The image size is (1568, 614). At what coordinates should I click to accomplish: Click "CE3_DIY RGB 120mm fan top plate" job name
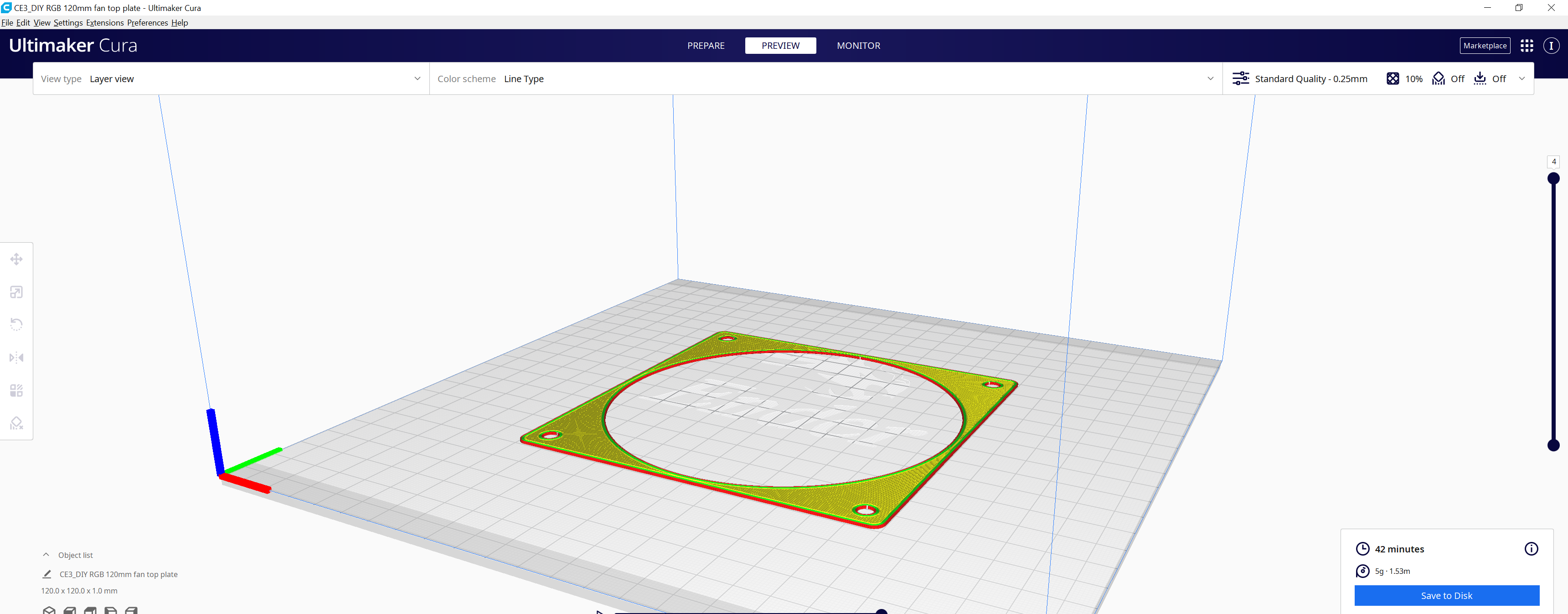coord(119,574)
